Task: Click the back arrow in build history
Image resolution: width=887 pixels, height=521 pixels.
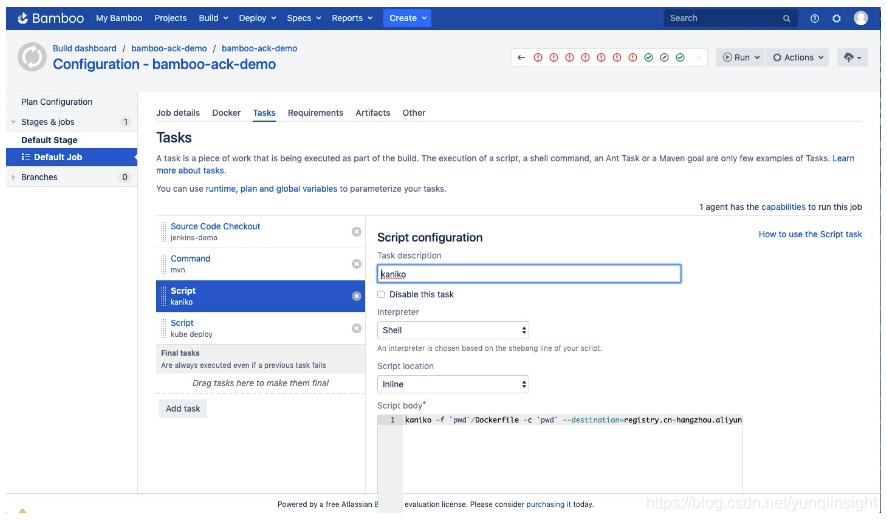Action: (522, 58)
